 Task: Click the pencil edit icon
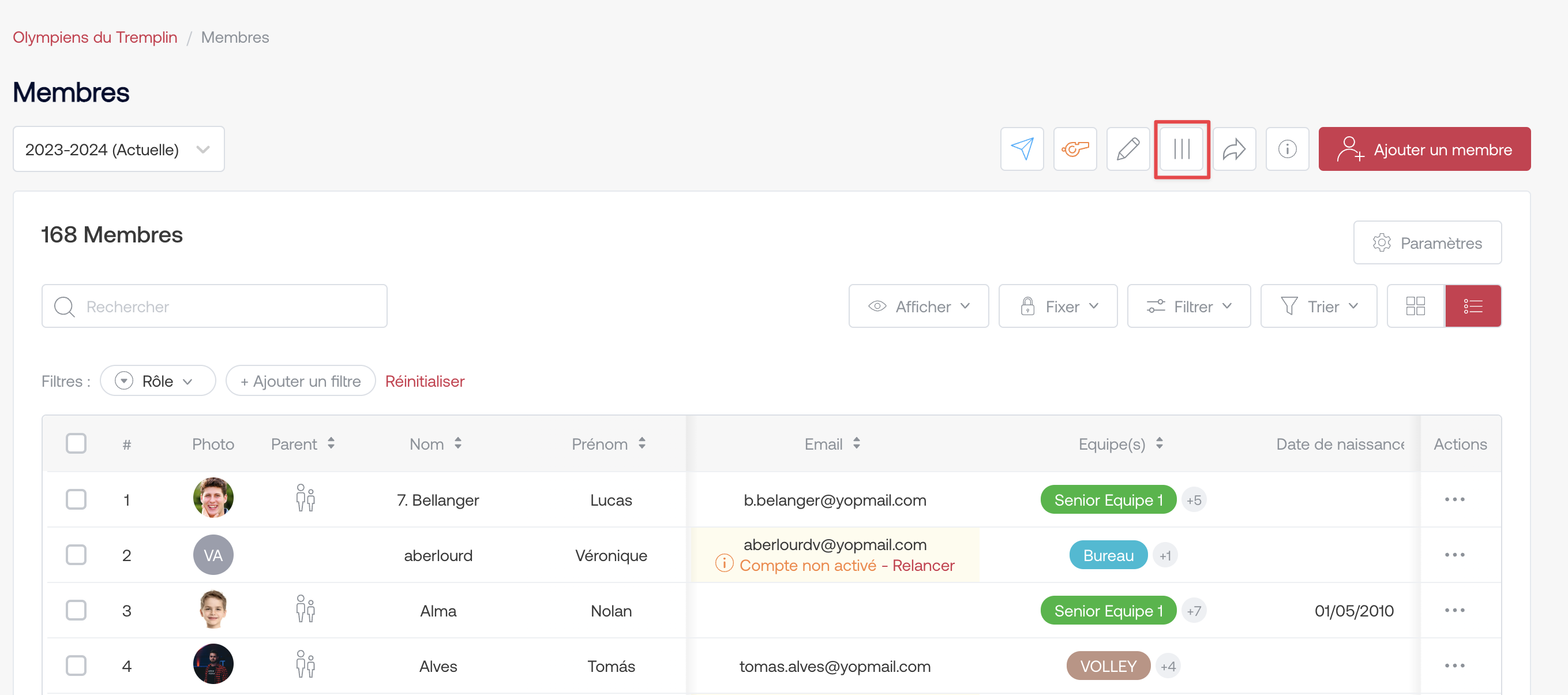(x=1127, y=148)
